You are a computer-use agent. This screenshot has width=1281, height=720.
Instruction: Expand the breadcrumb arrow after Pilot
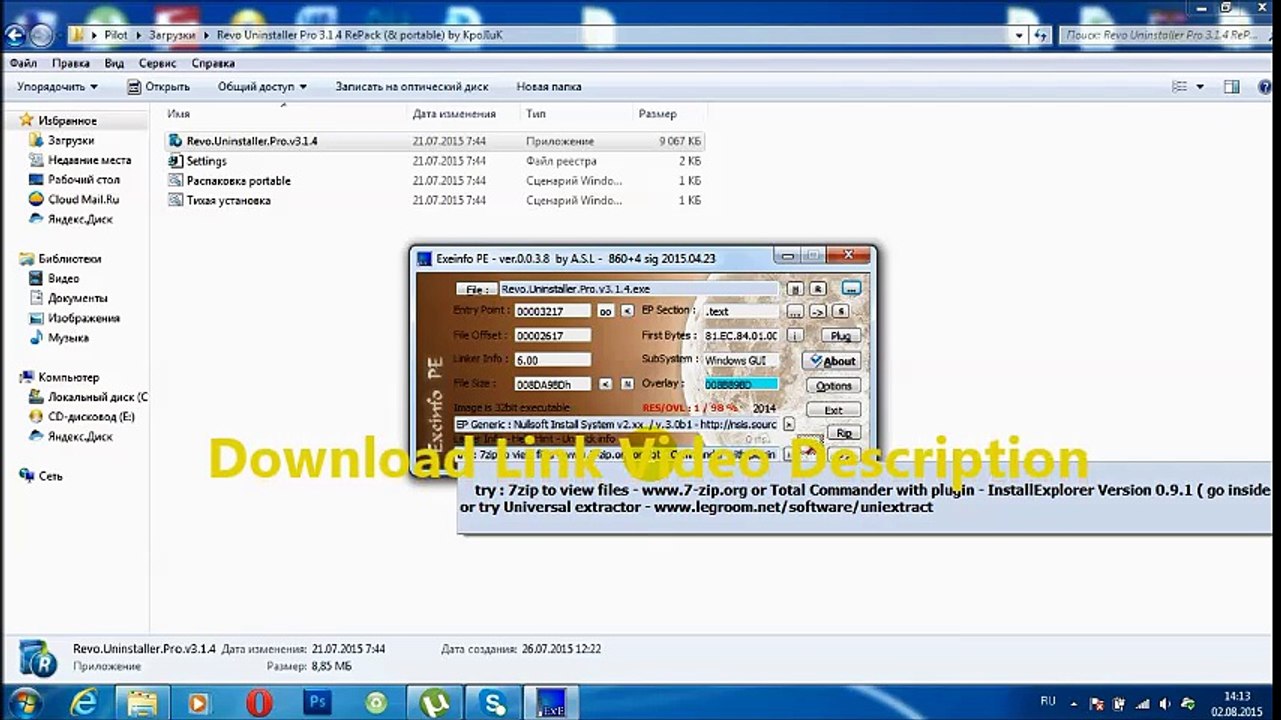click(138, 34)
